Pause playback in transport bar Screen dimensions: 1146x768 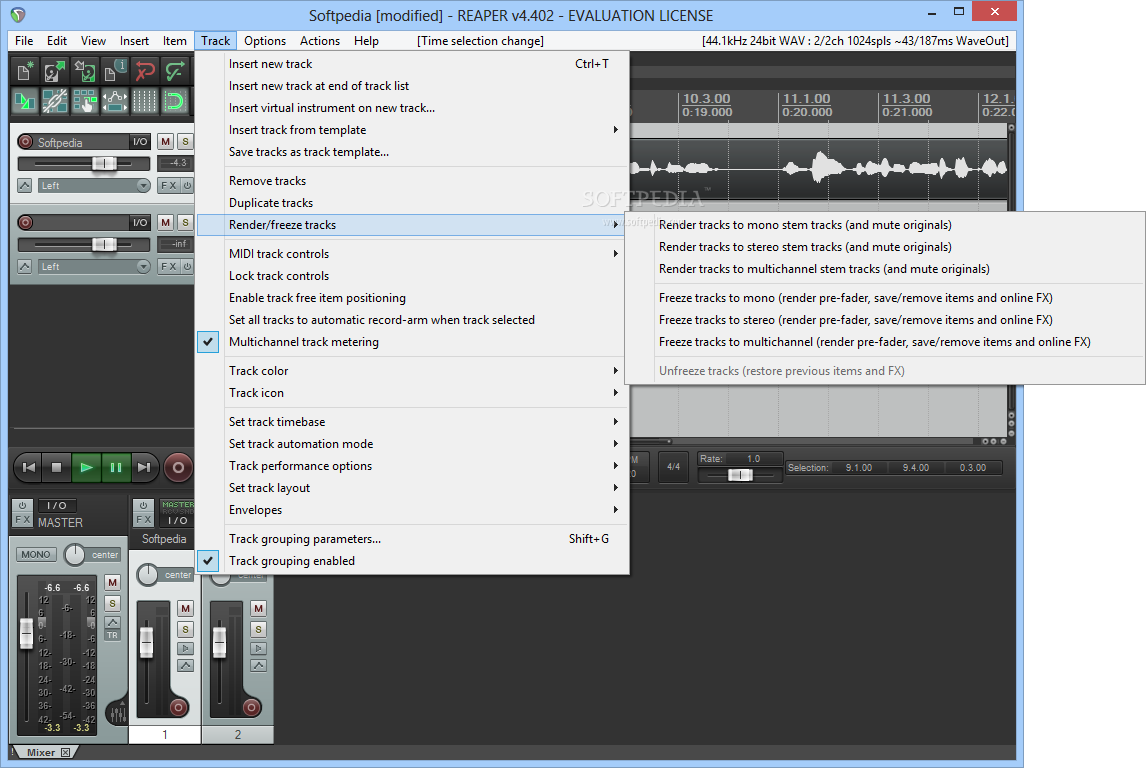coord(115,468)
